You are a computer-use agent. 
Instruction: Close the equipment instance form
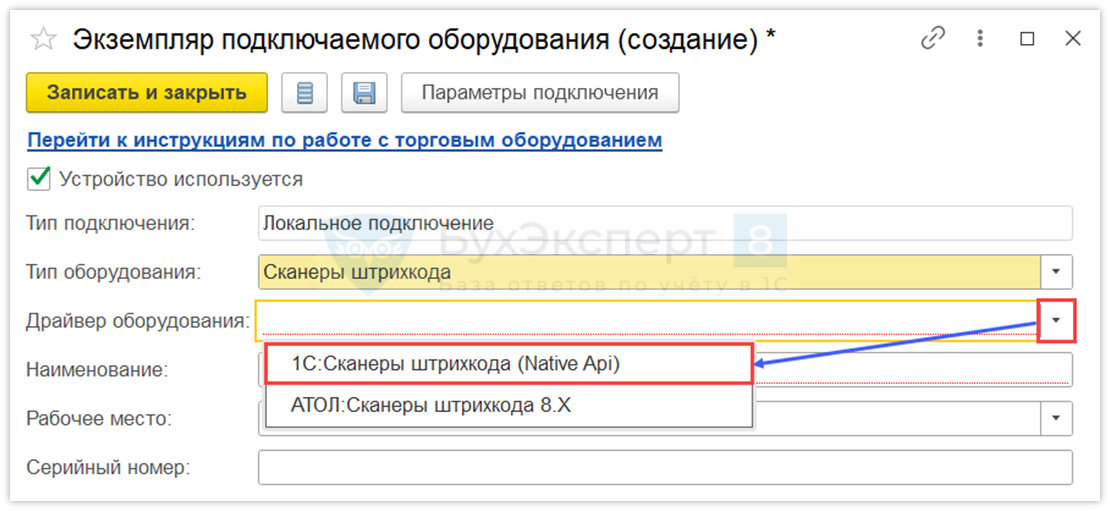1072,39
